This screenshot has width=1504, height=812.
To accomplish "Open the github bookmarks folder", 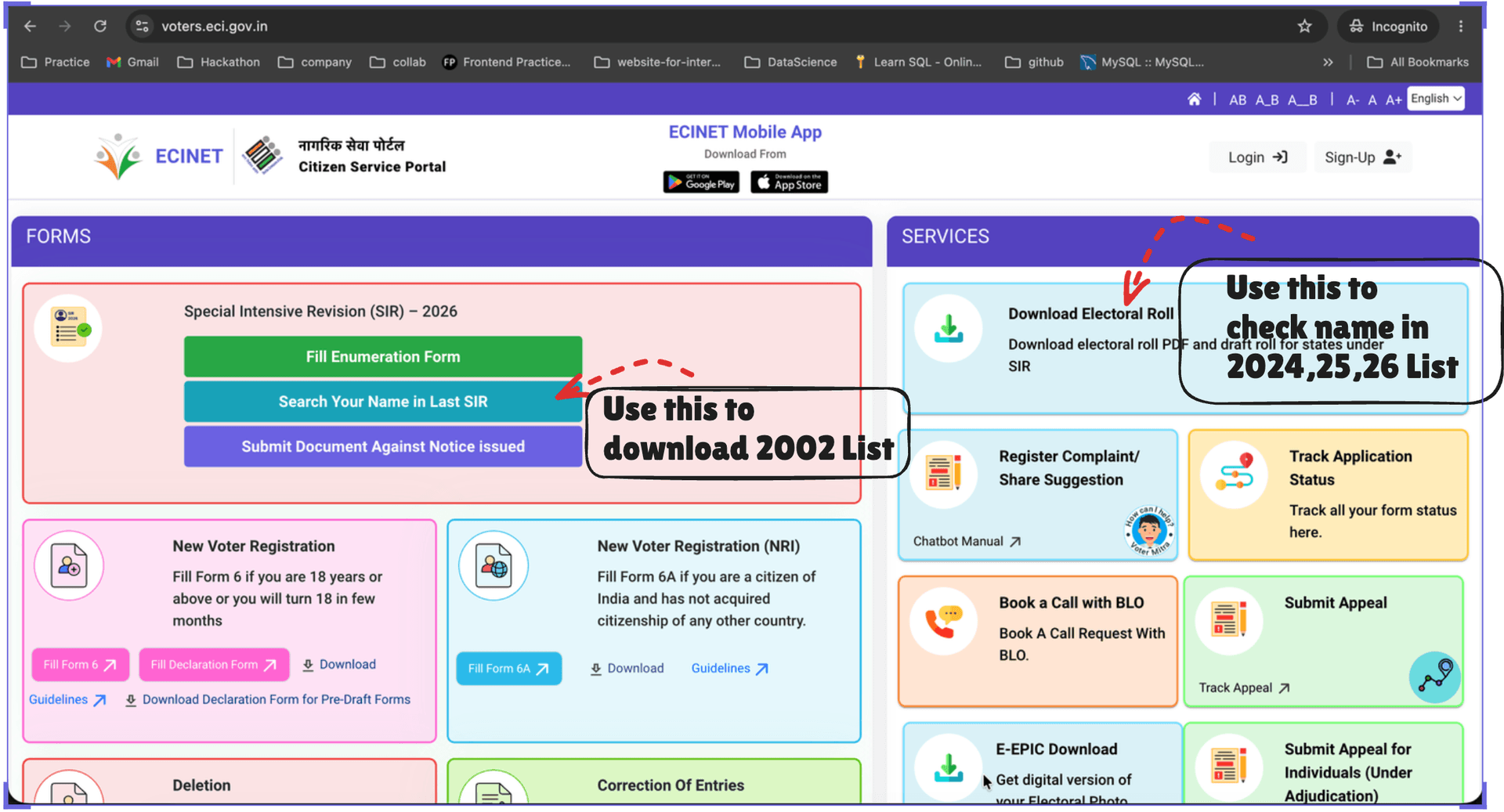I will pyautogui.click(x=1034, y=62).
